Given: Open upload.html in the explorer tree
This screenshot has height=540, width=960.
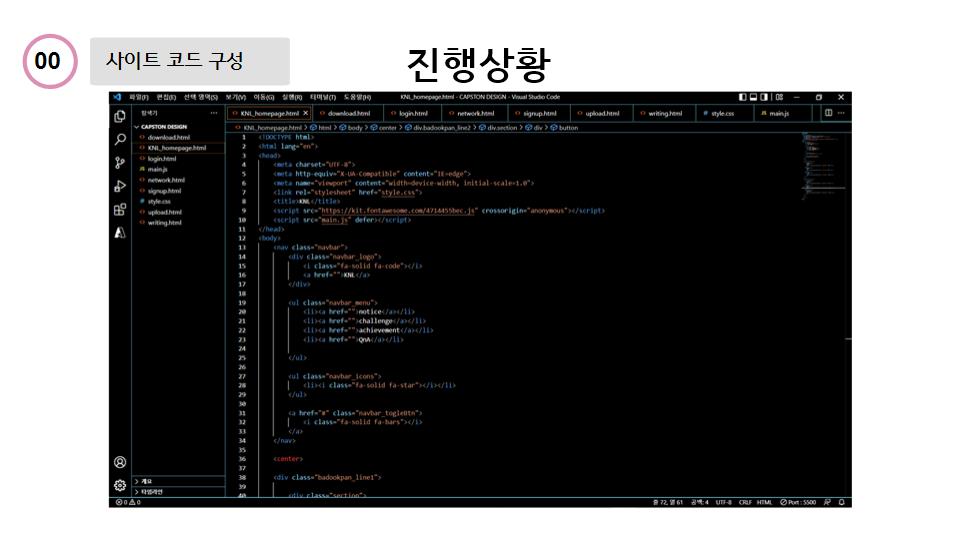Looking at the screenshot, I should (x=165, y=212).
